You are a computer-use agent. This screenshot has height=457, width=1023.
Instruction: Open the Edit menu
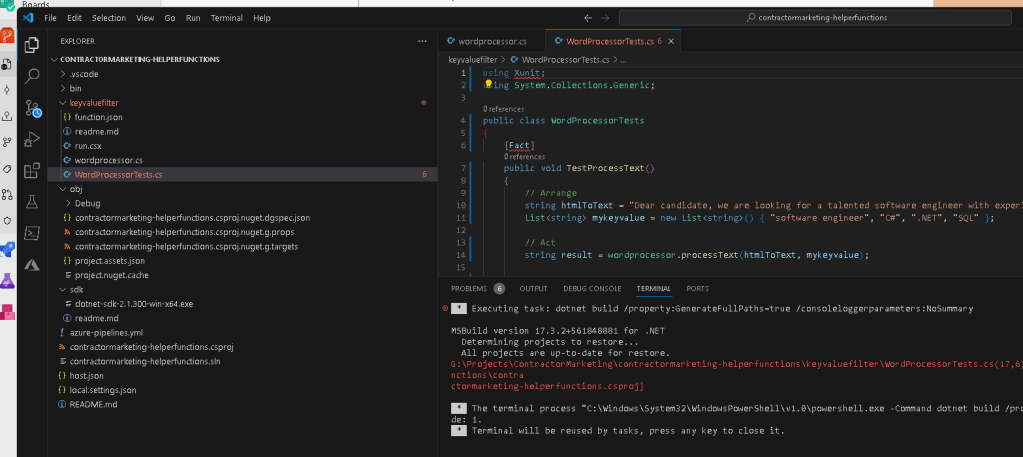click(x=74, y=18)
